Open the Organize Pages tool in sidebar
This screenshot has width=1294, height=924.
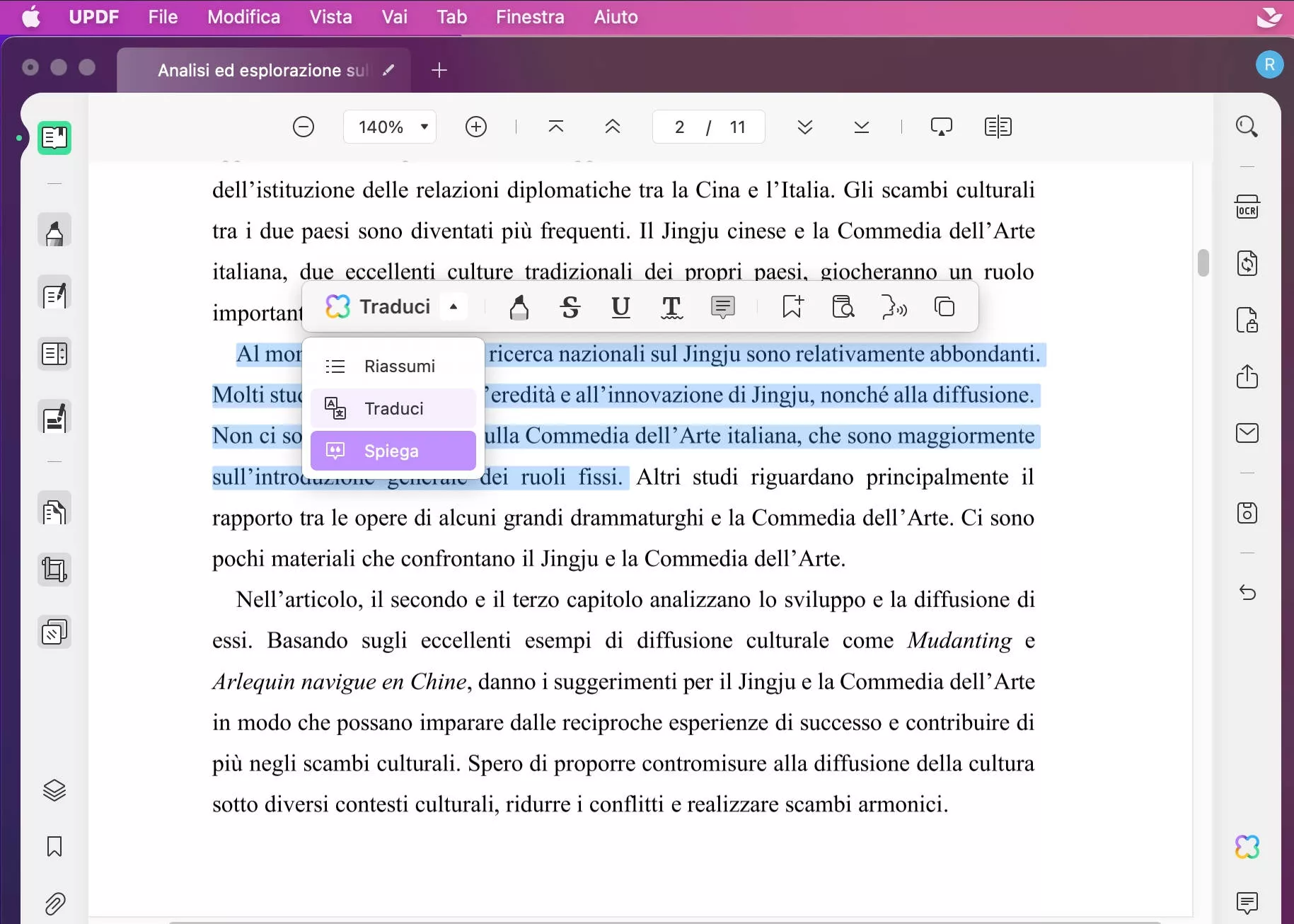[x=54, y=509]
